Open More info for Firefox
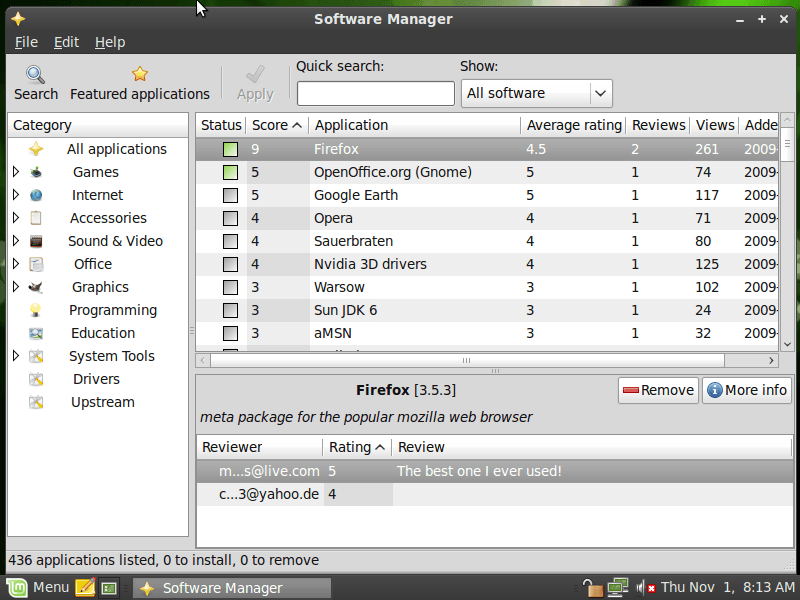This screenshot has width=800, height=600. (x=747, y=390)
